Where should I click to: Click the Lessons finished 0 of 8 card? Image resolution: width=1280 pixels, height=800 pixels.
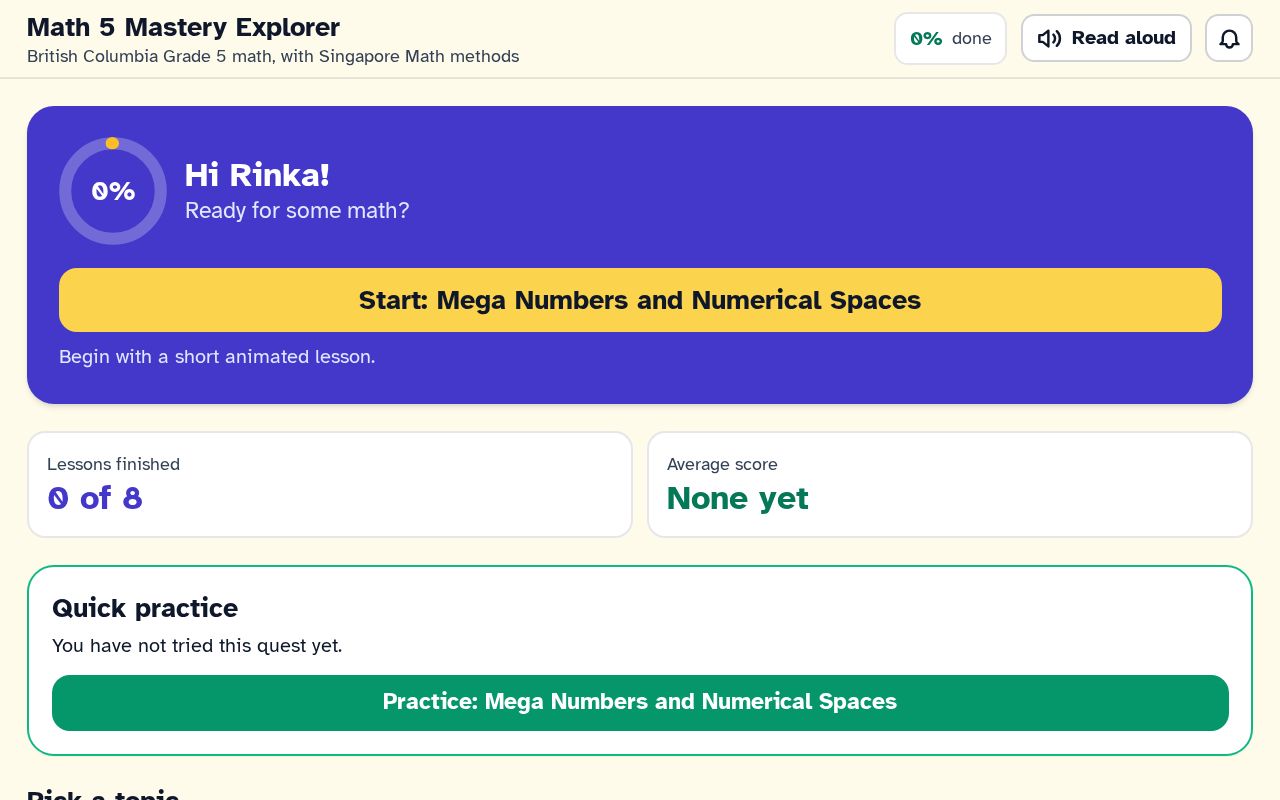[x=330, y=484]
